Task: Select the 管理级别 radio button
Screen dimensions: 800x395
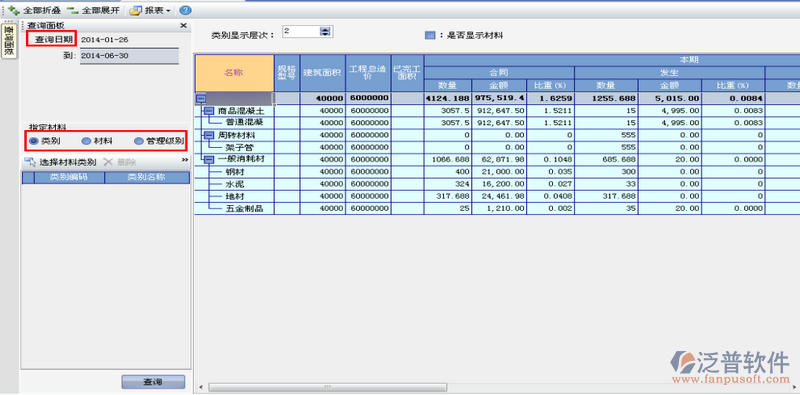Action: point(139,141)
